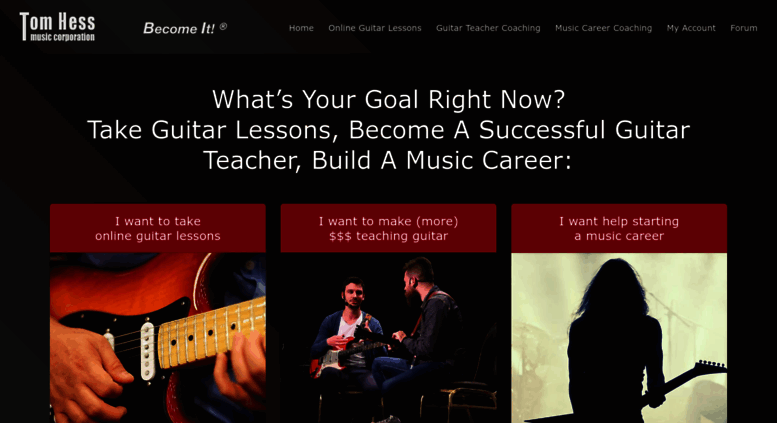This screenshot has height=423, width=777.
Task: Click the silhouetted guitarist stage photo
Action: [x=619, y=338]
